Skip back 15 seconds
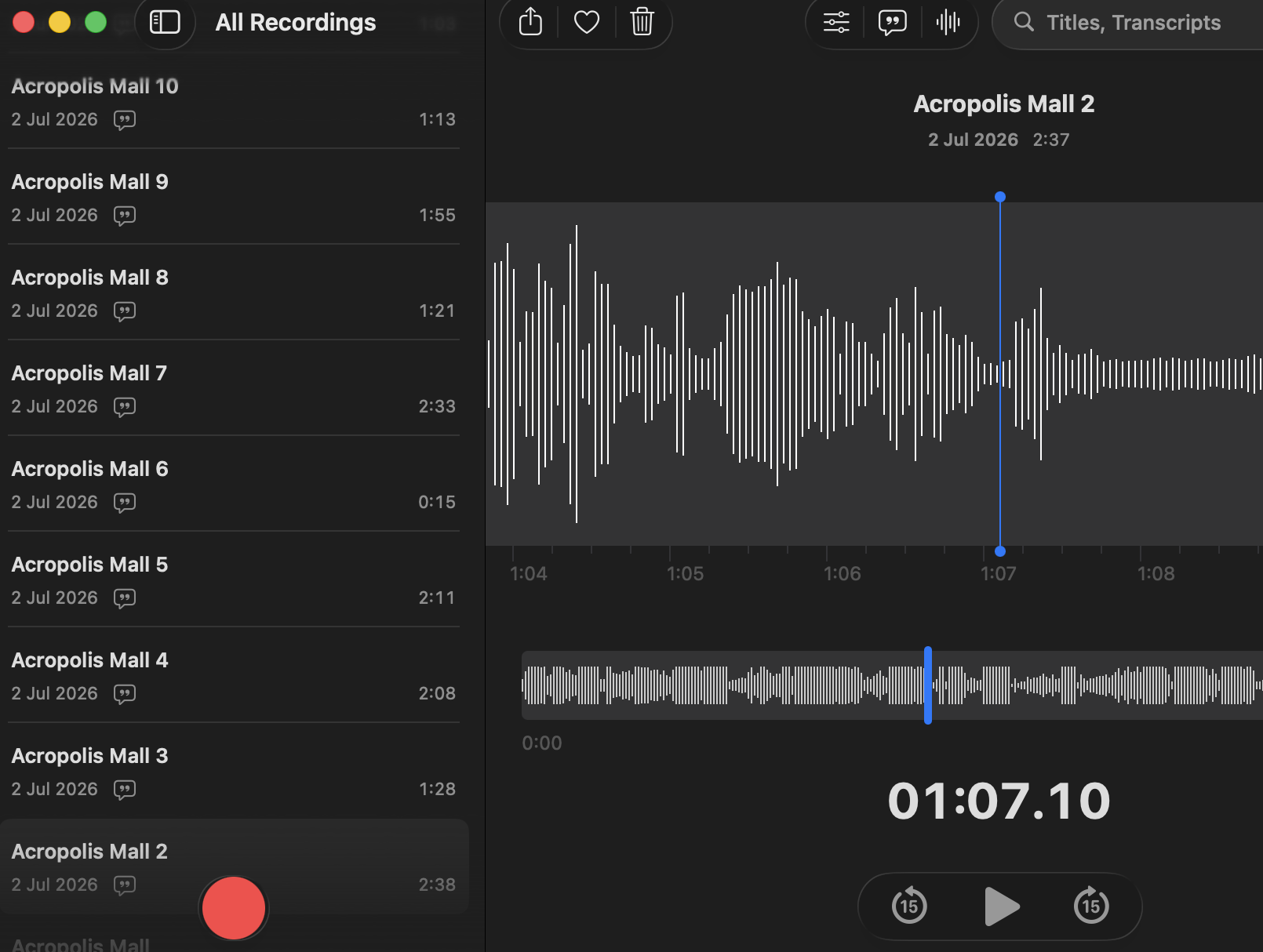This screenshot has height=952, width=1263. (909, 906)
